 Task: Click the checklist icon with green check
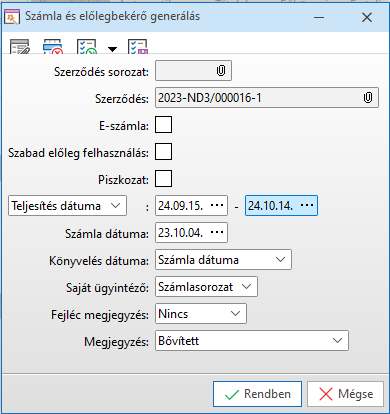[87, 47]
